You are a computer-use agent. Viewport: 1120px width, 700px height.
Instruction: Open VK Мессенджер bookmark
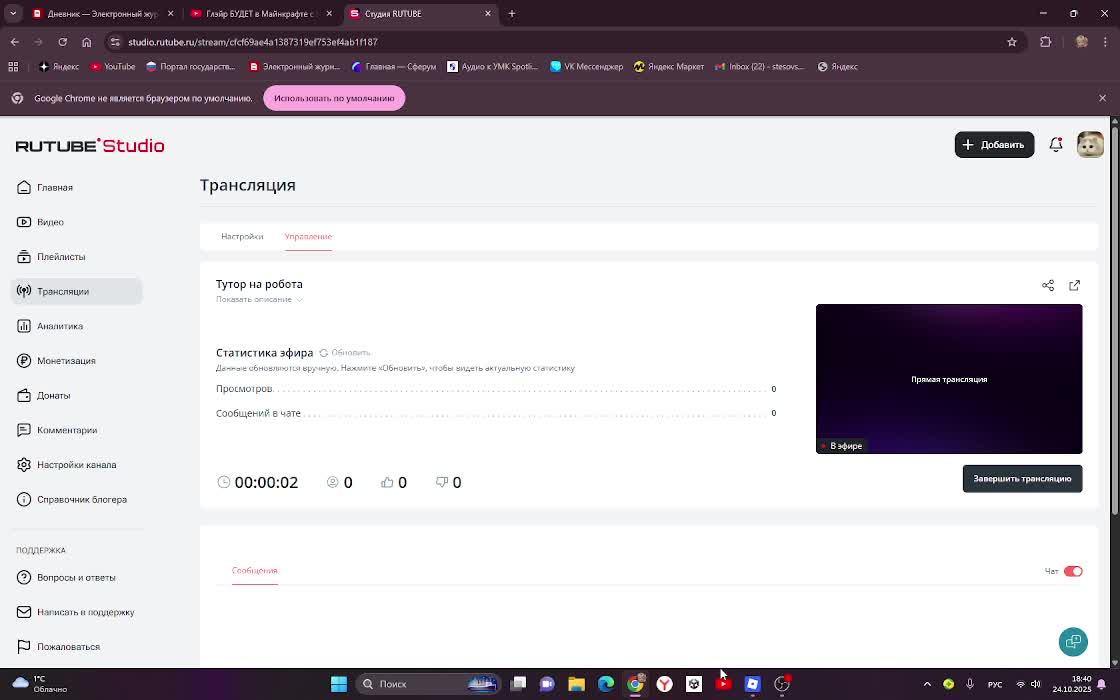pos(586,66)
